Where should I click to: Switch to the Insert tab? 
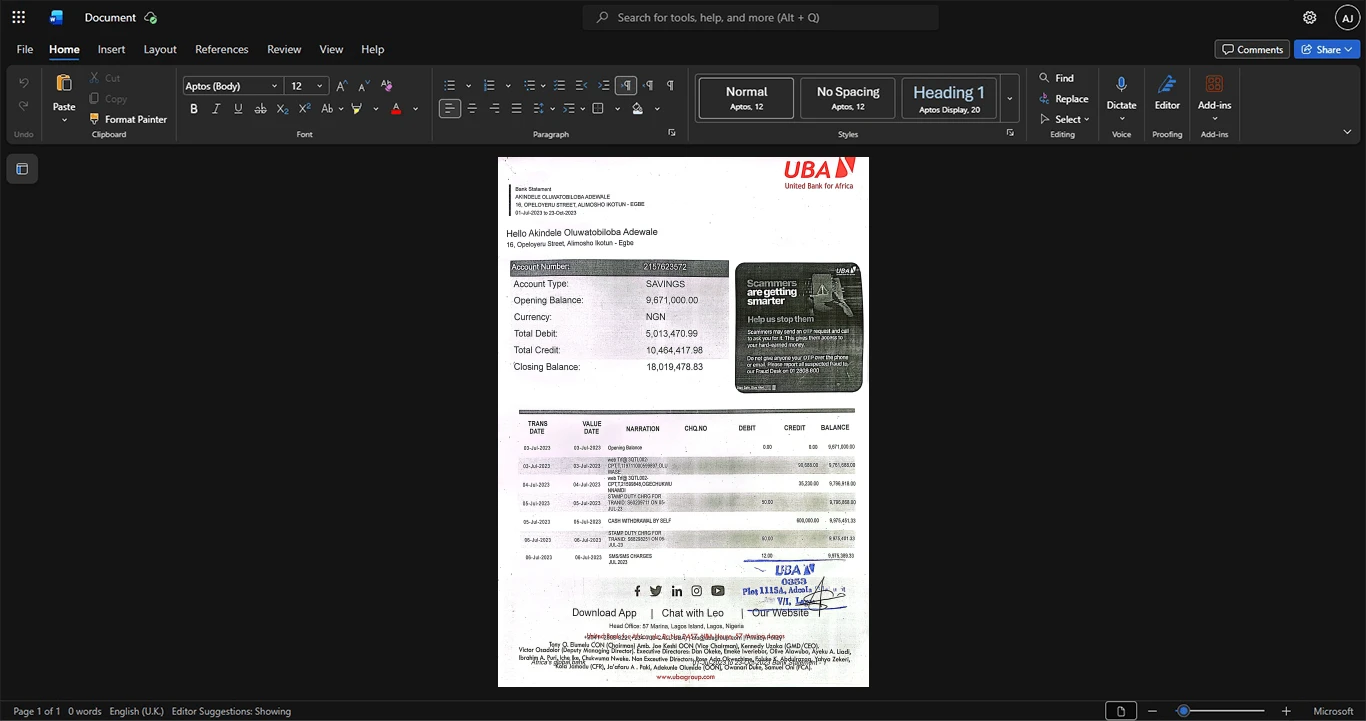[x=111, y=49]
